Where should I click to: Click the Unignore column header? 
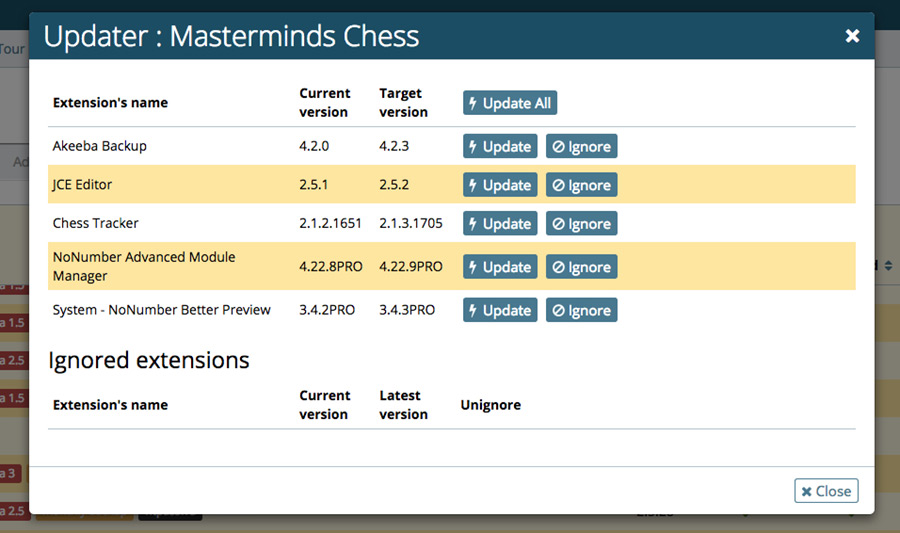[x=490, y=405]
